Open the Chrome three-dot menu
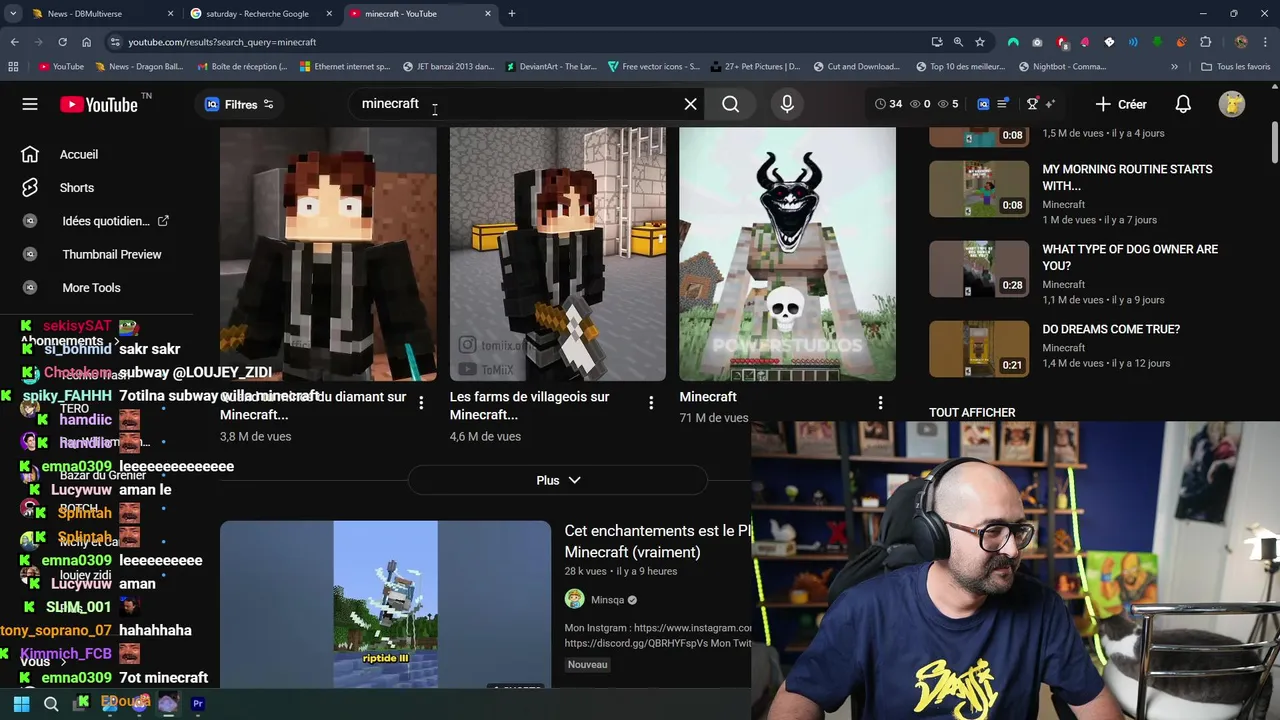The height and width of the screenshot is (720, 1280). (x=1266, y=42)
